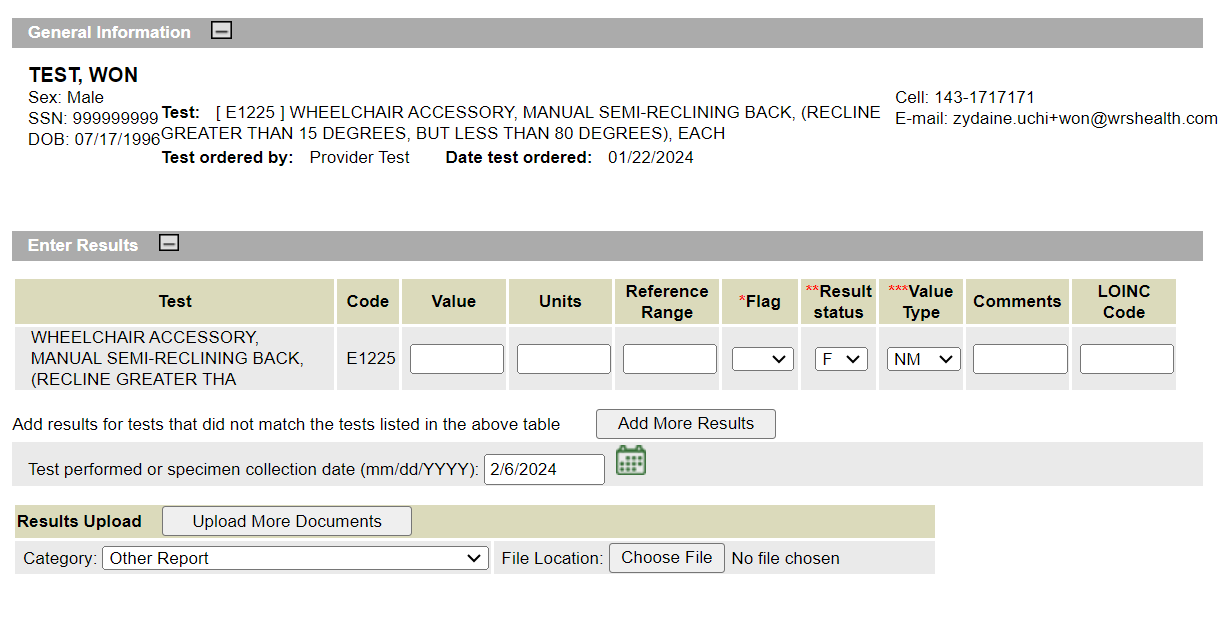Image resolution: width=1229 pixels, height=626 pixels.
Task: Collapse the General Information section
Action: tap(222, 31)
